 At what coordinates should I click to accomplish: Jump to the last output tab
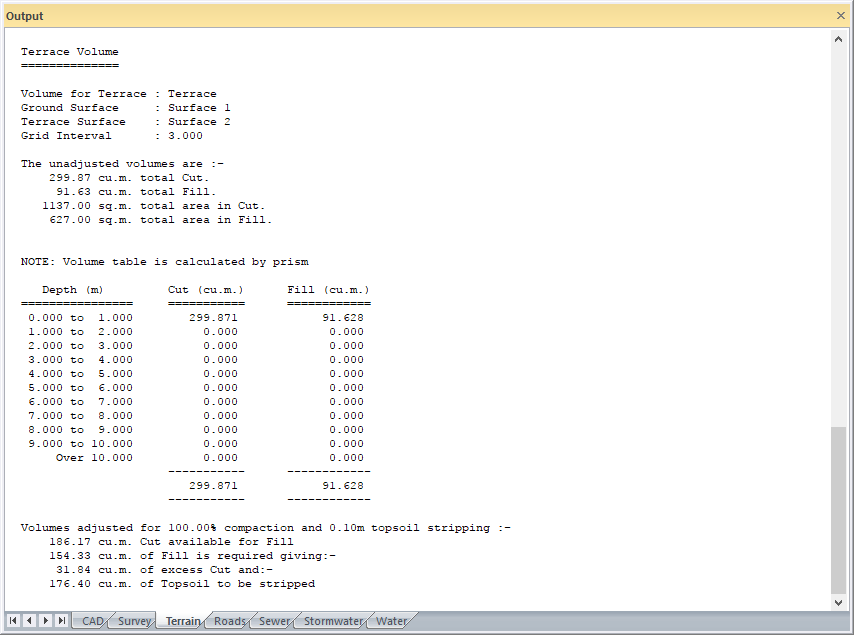click(62, 621)
